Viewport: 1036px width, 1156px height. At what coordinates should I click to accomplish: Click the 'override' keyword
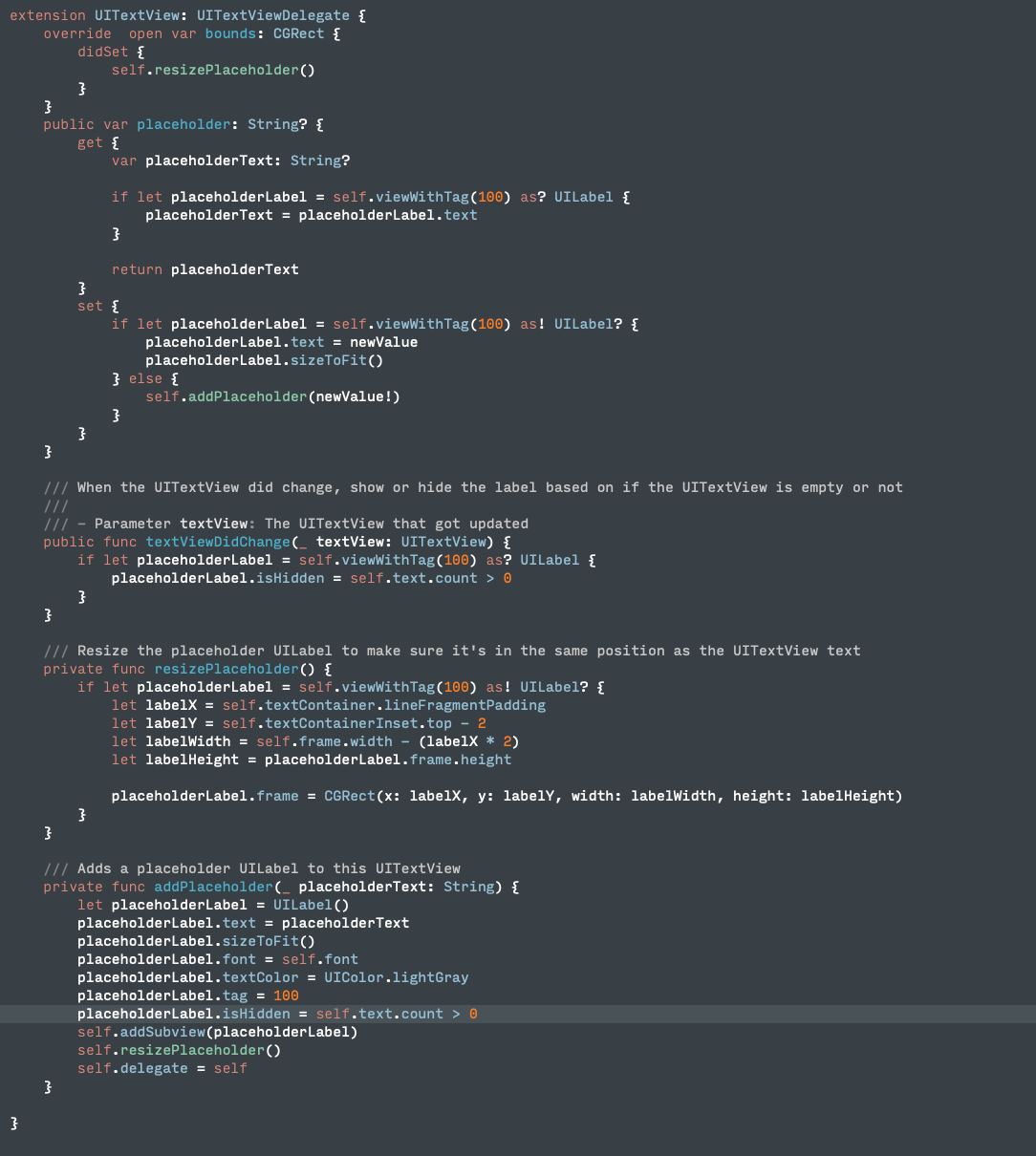pos(77,33)
